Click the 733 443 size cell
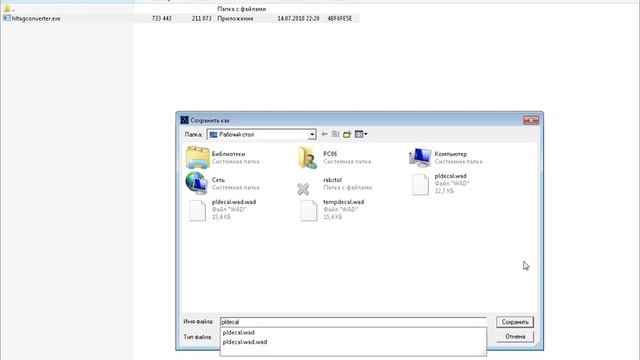The image size is (640, 360). click(x=162, y=18)
